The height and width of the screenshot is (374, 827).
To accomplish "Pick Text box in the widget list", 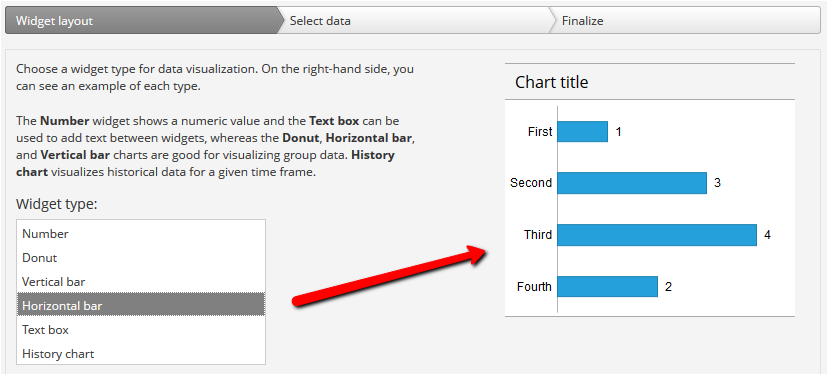I will coord(141,330).
